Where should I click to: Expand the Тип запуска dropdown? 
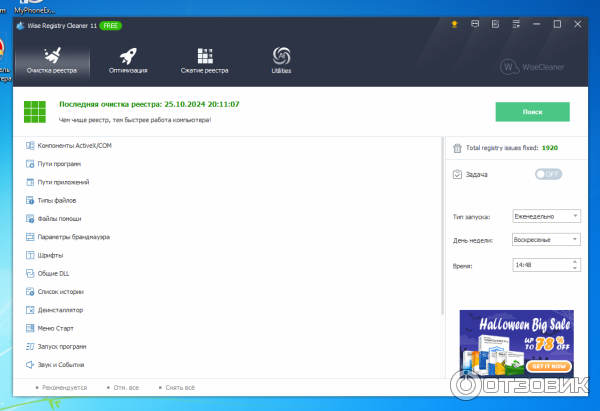pos(546,216)
